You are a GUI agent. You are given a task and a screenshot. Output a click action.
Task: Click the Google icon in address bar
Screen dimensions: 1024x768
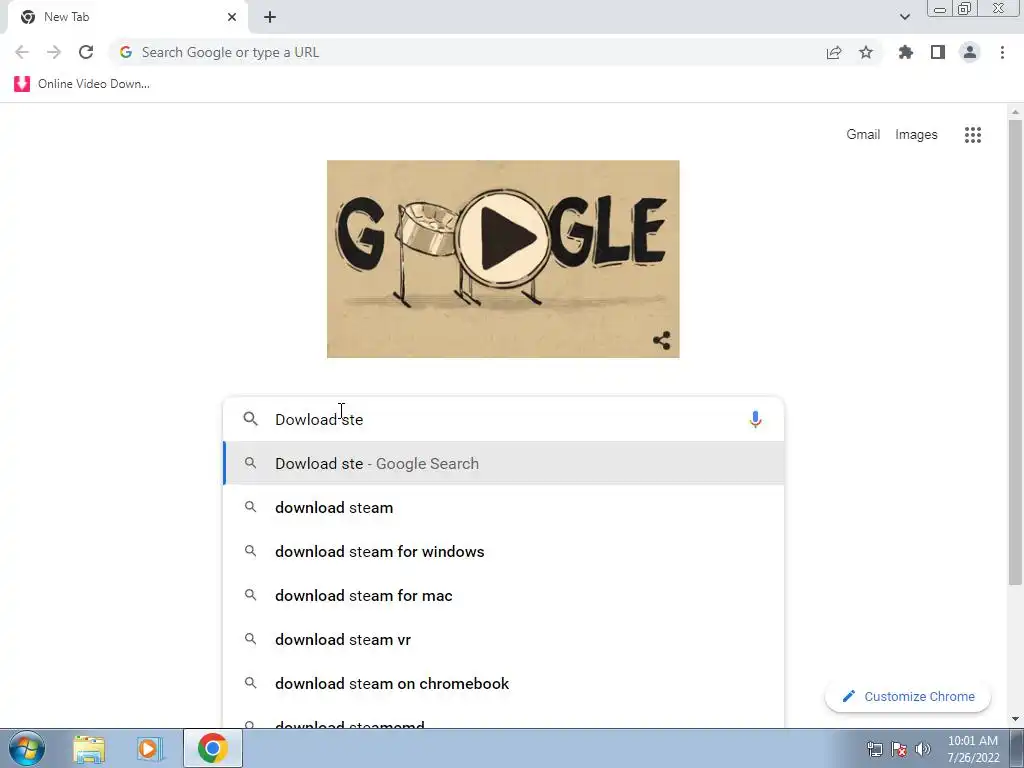(x=126, y=52)
